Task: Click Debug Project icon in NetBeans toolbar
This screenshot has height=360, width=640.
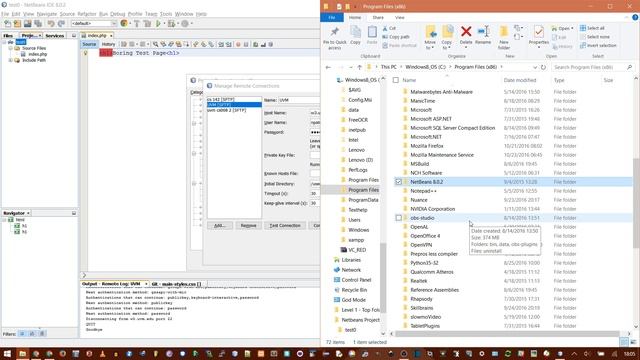Action: (171, 24)
